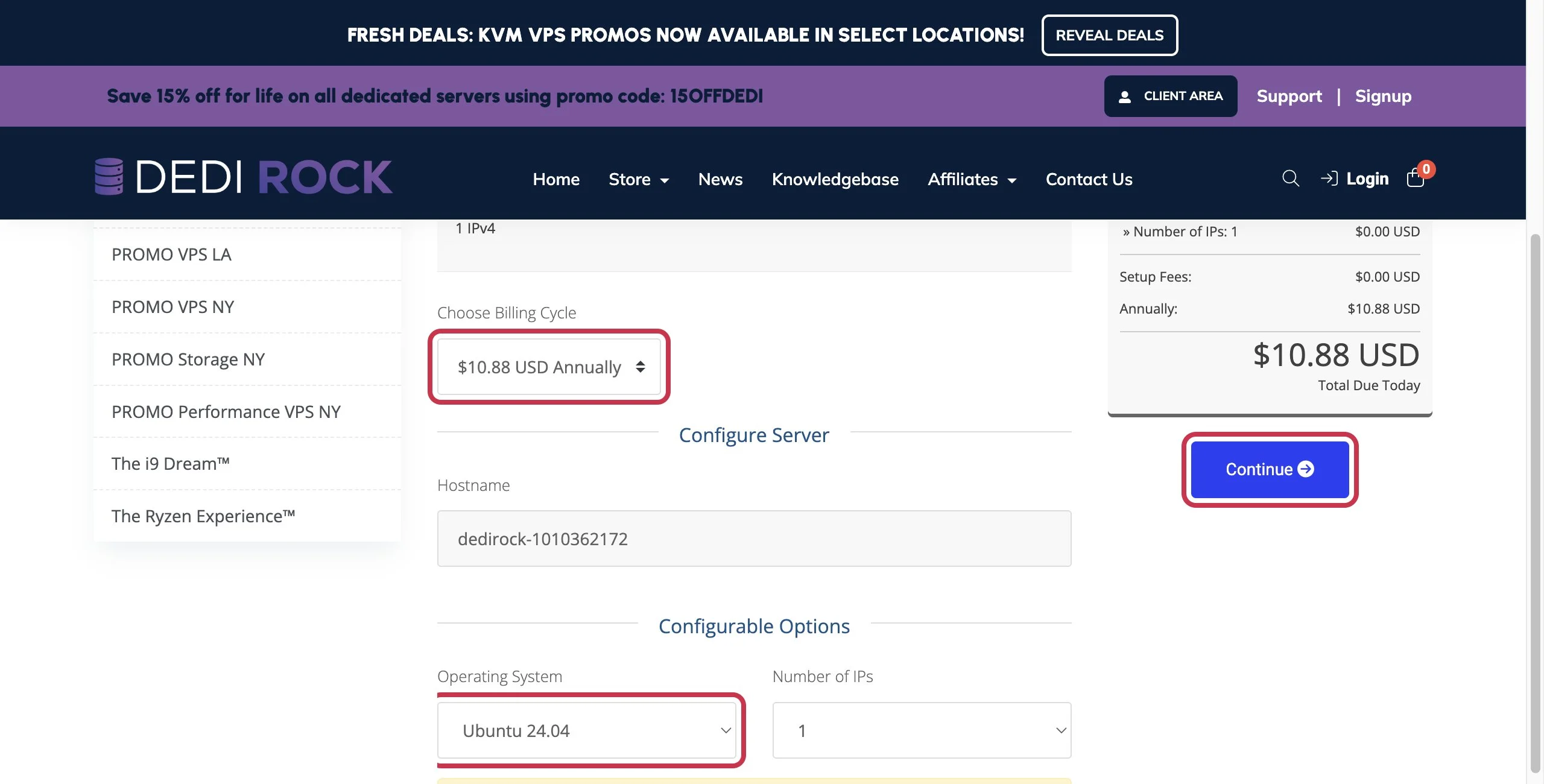
Task: Click the Hostname input field
Action: pyautogui.click(x=754, y=539)
